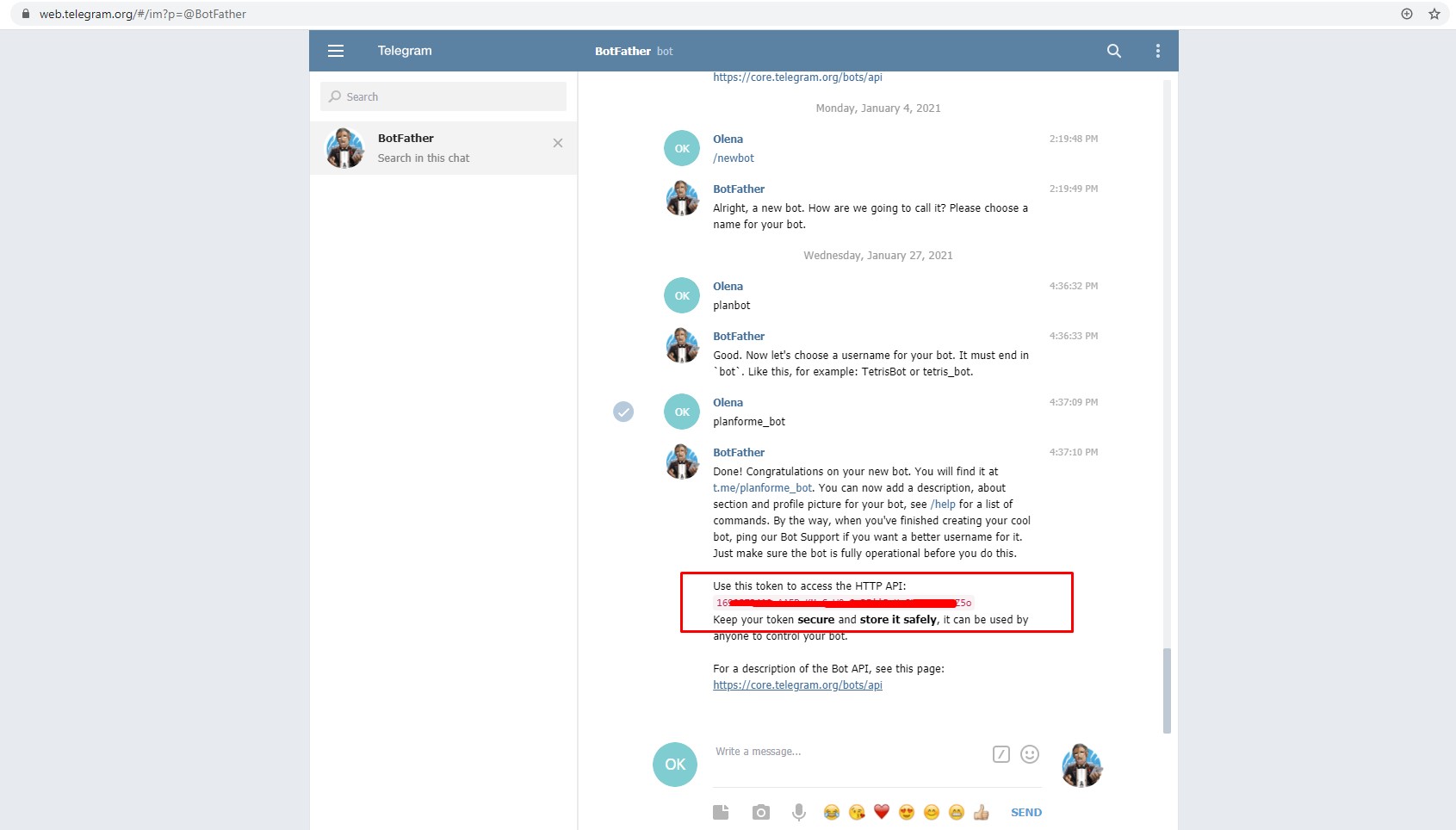Click 'Use this token to access the HTTP API' text

click(x=809, y=586)
